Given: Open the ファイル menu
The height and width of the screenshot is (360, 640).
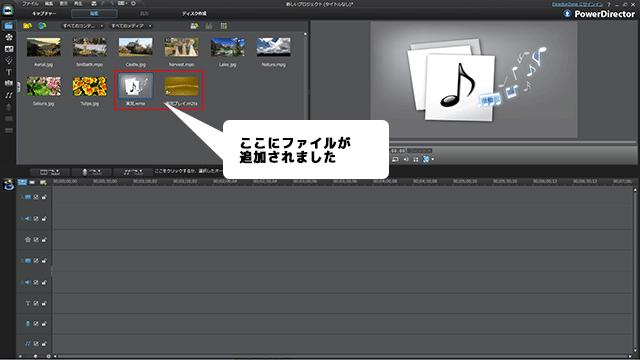Looking at the screenshot, I should coord(30,4).
